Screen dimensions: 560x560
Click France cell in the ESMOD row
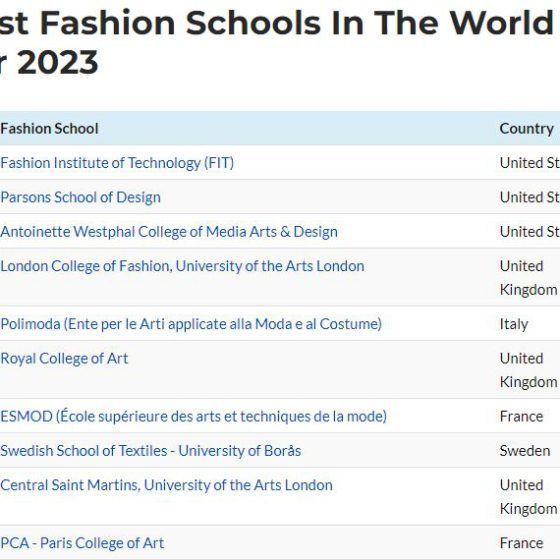tap(521, 416)
